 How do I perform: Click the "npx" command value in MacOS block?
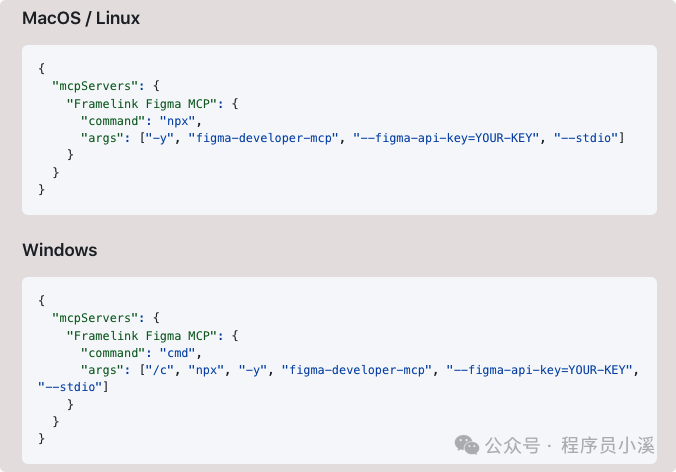[x=176, y=120]
